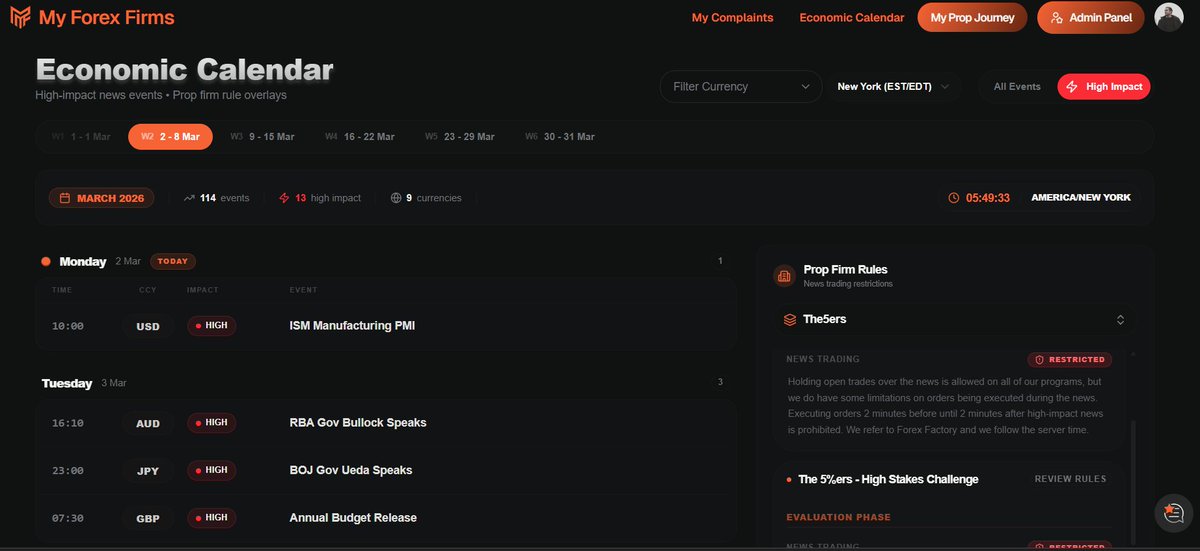Open the Filter Currency dropdown
This screenshot has height=551, width=1200.
(x=740, y=86)
